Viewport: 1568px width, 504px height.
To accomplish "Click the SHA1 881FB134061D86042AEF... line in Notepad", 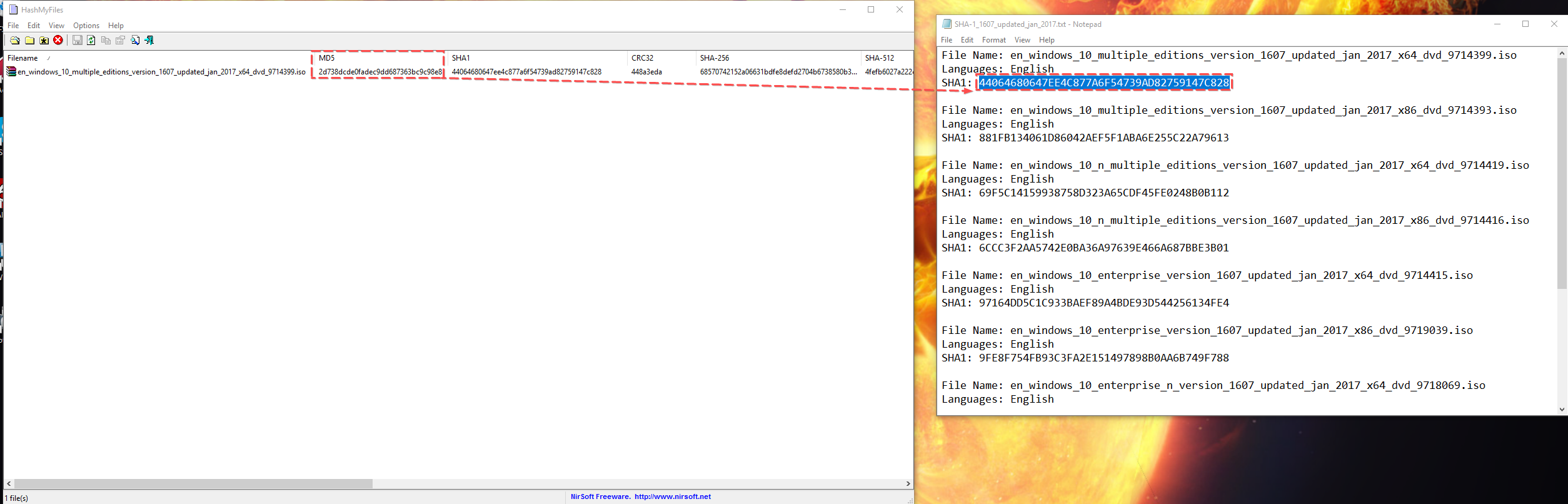I will (1085, 138).
